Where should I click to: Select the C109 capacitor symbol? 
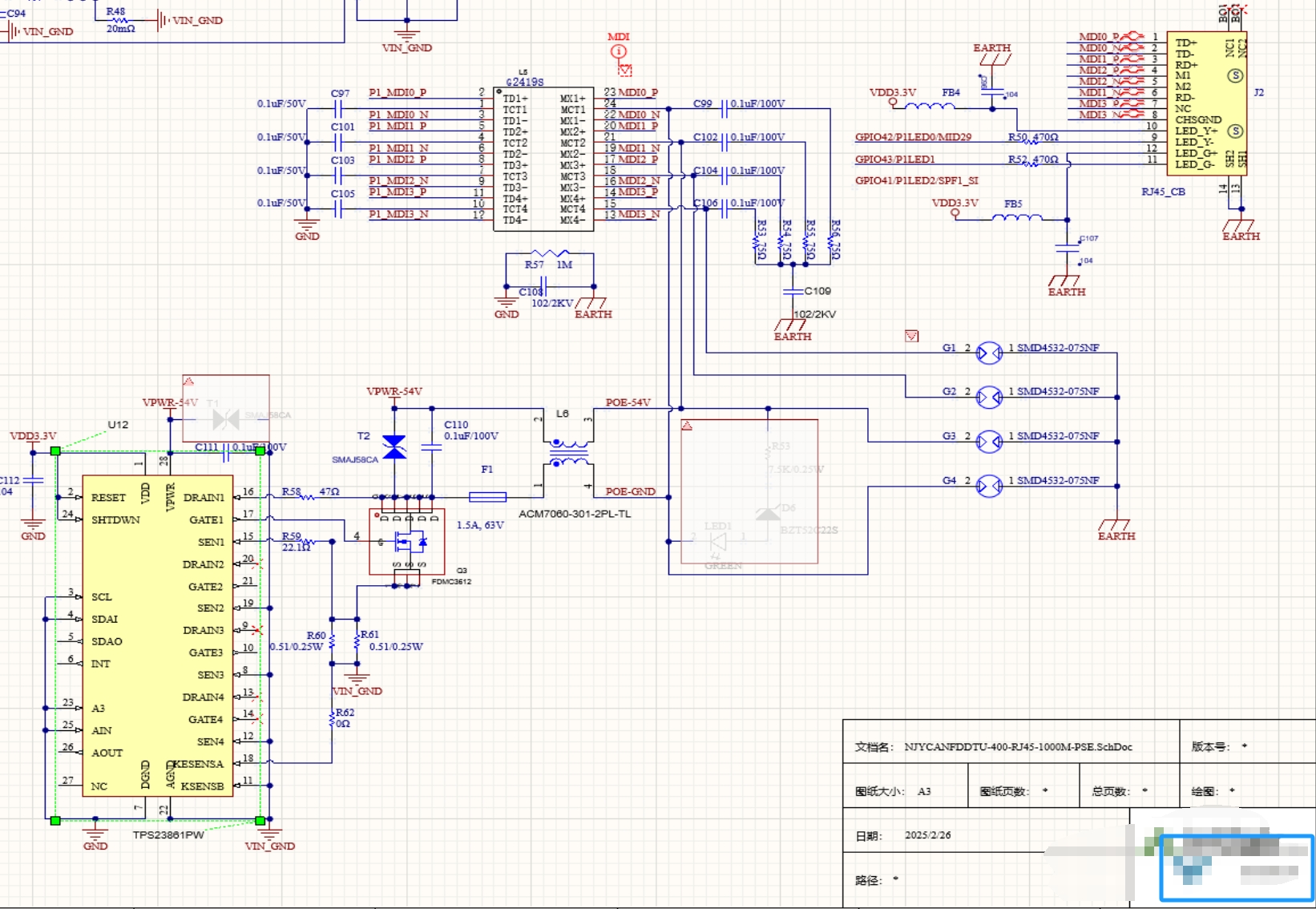click(793, 291)
